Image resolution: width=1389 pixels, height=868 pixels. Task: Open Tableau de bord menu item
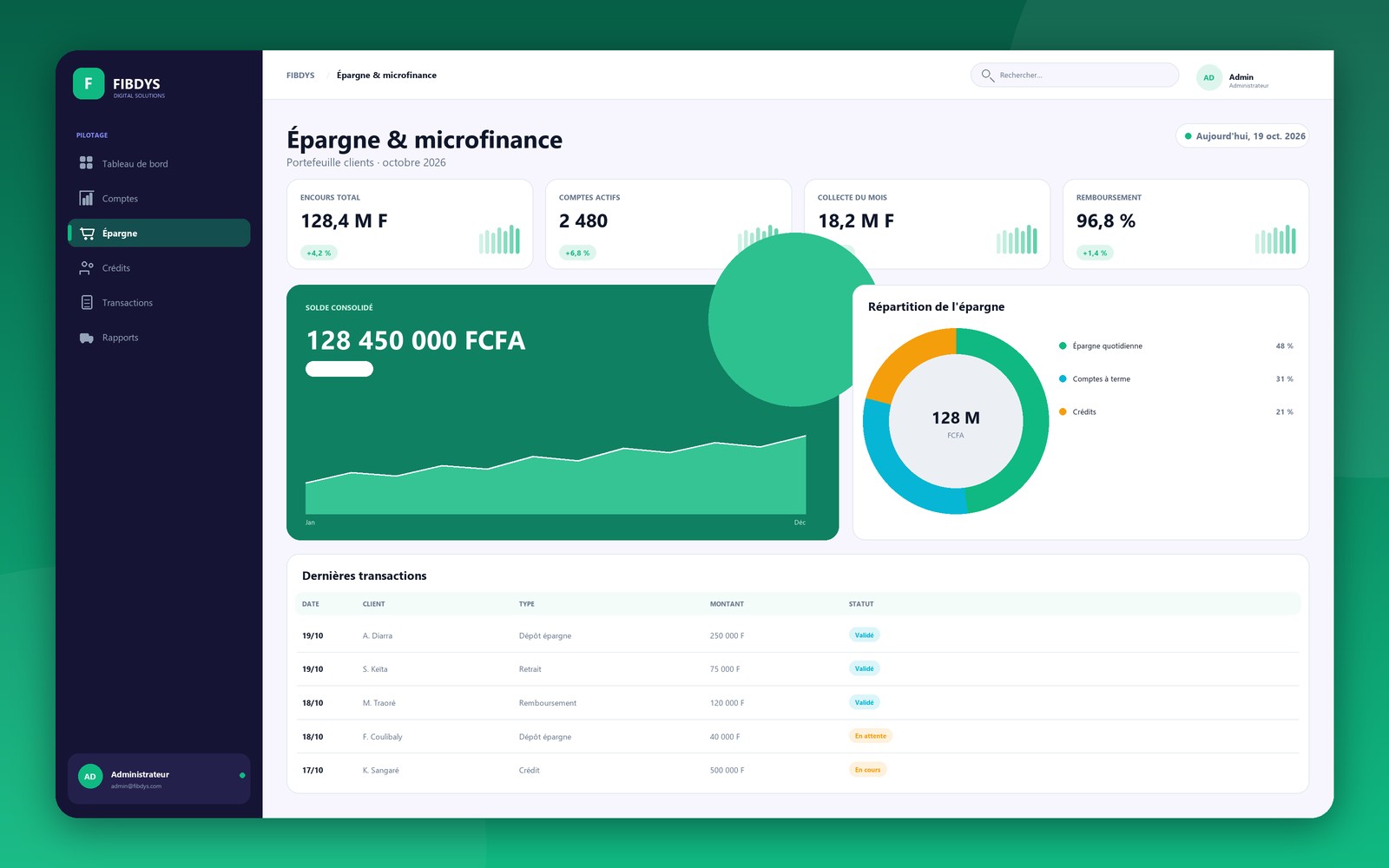159,163
